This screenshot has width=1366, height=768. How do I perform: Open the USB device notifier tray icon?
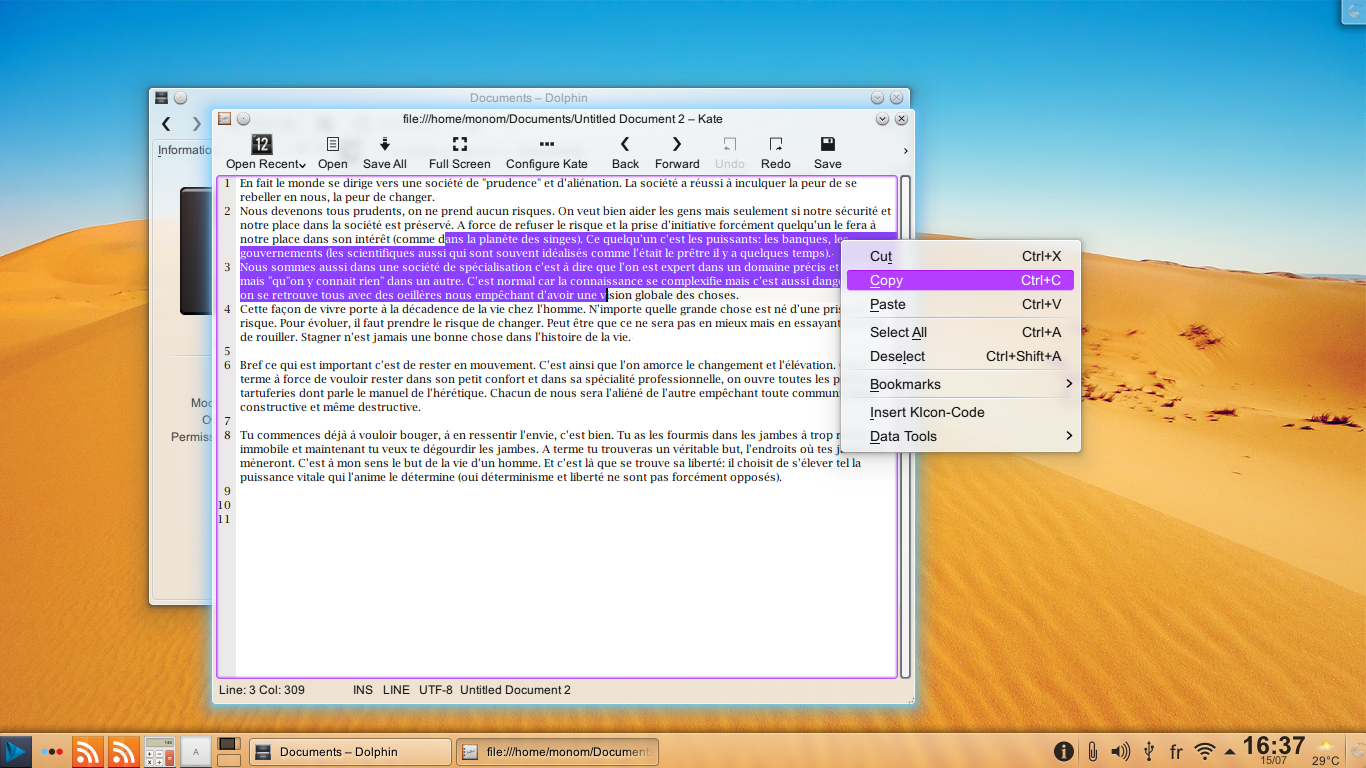pyautogui.click(x=1149, y=751)
